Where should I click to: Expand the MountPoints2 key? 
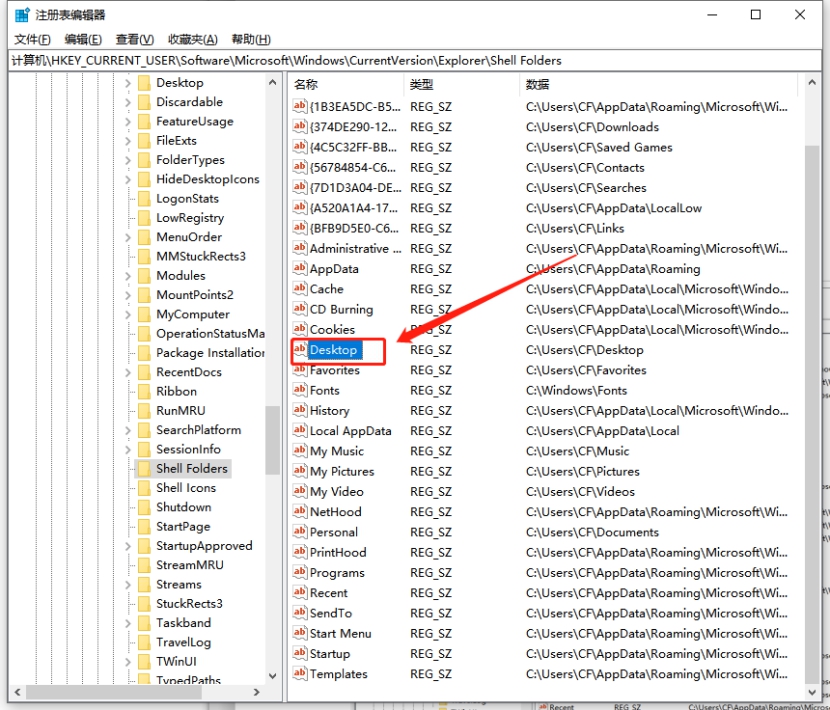[x=128, y=295]
